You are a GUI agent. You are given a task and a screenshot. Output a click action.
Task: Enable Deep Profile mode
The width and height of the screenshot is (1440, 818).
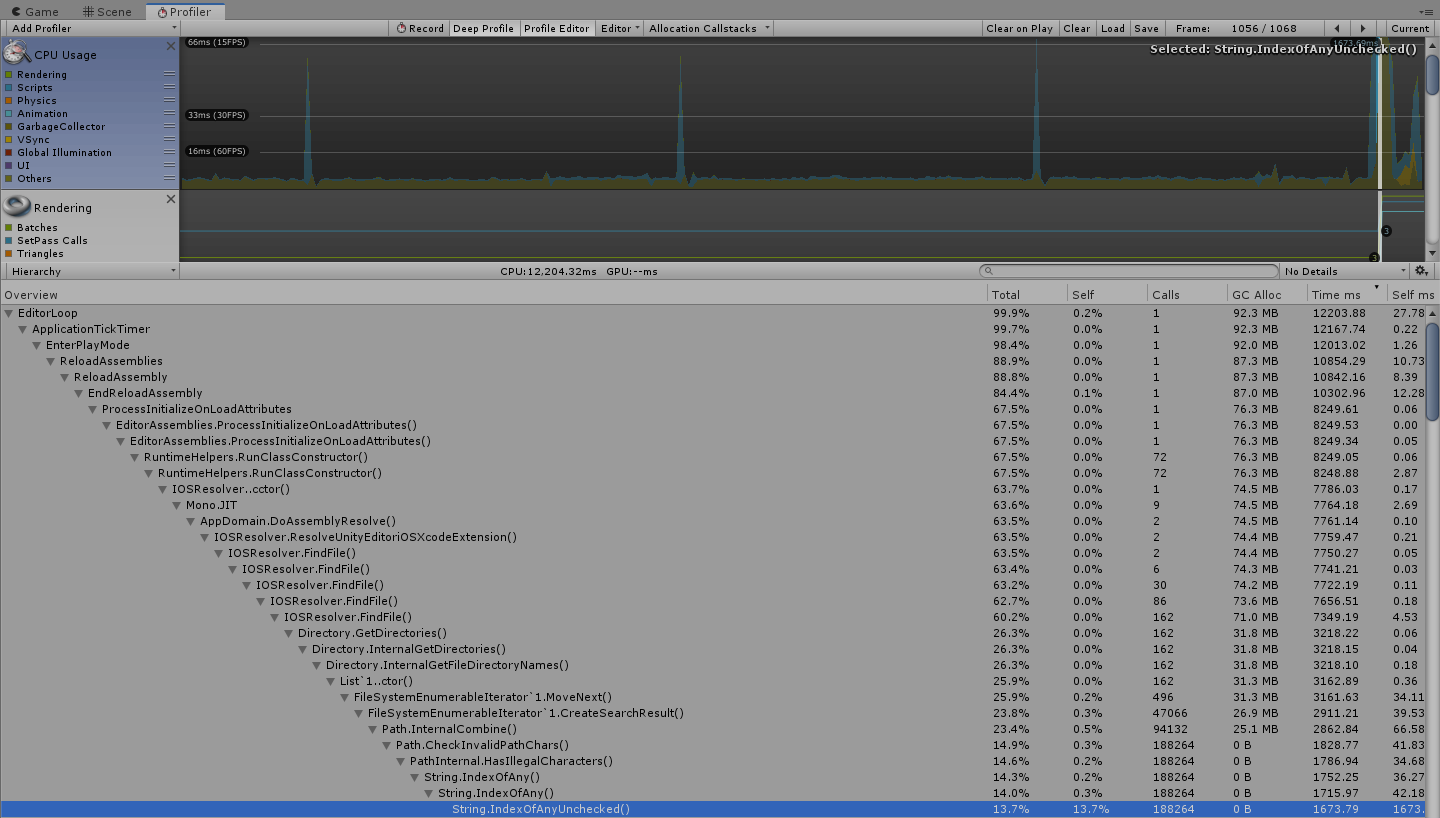tap(483, 28)
